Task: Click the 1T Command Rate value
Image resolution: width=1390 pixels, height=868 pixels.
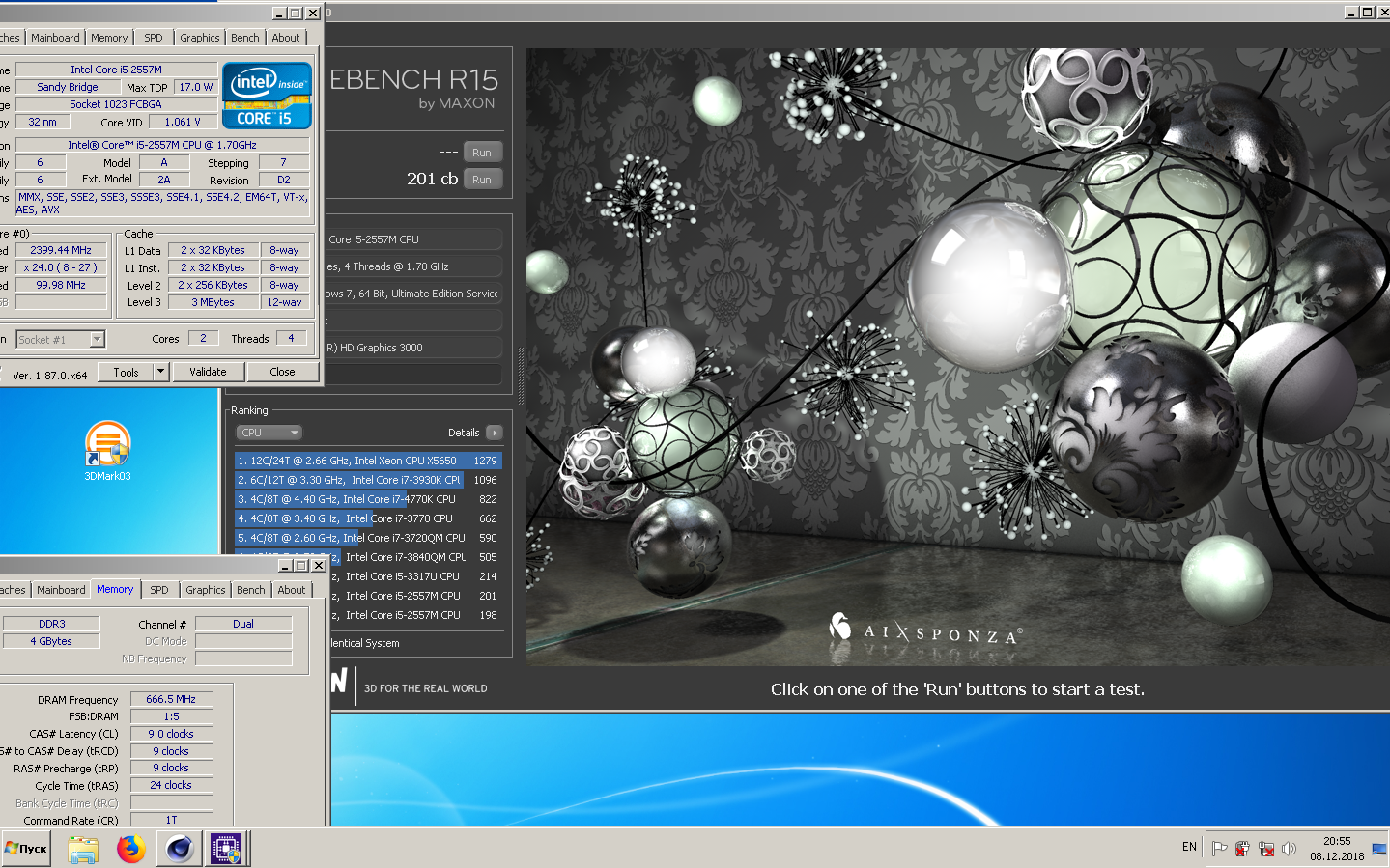Action: 171,820
